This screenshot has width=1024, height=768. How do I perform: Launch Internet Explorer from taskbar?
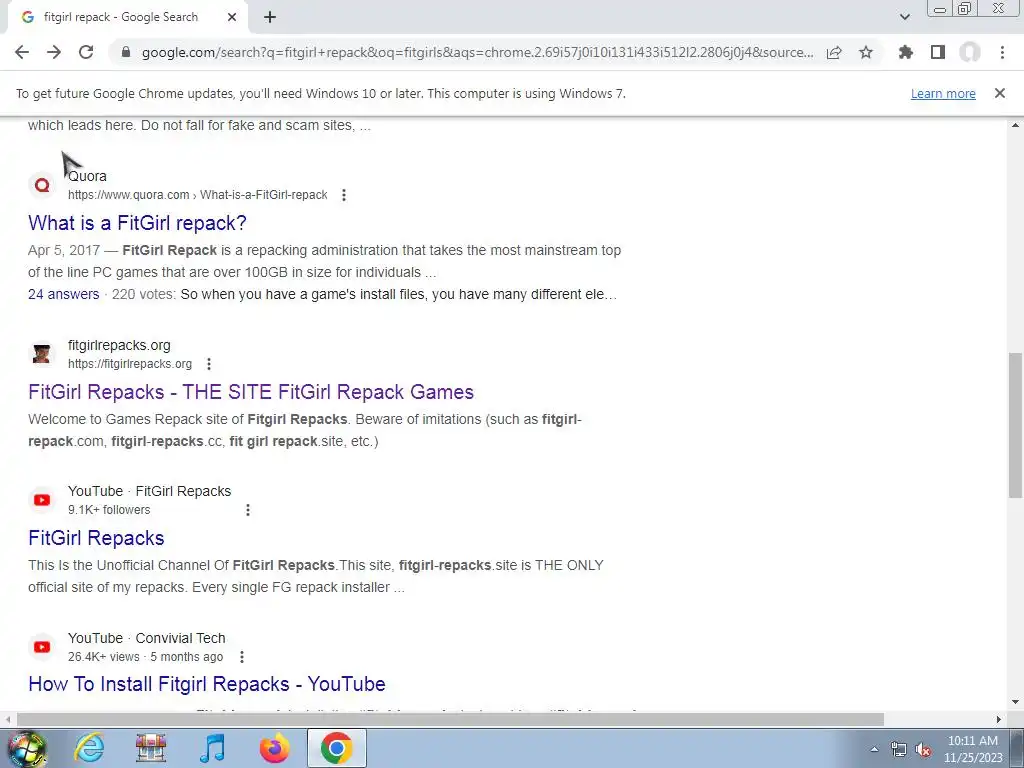tap(89, 748)
